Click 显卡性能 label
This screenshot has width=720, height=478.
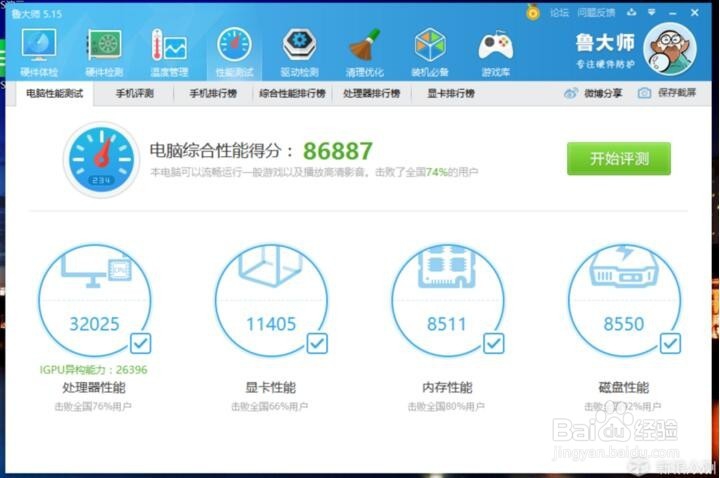click(x=270, y=388)
